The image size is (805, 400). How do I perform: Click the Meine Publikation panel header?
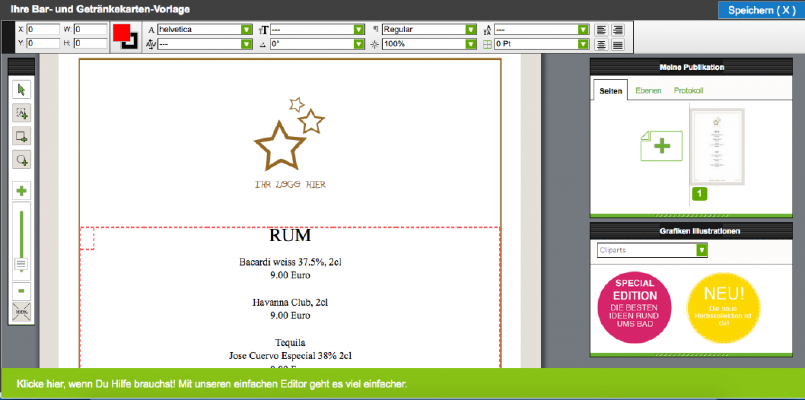[x=692, y=67]
